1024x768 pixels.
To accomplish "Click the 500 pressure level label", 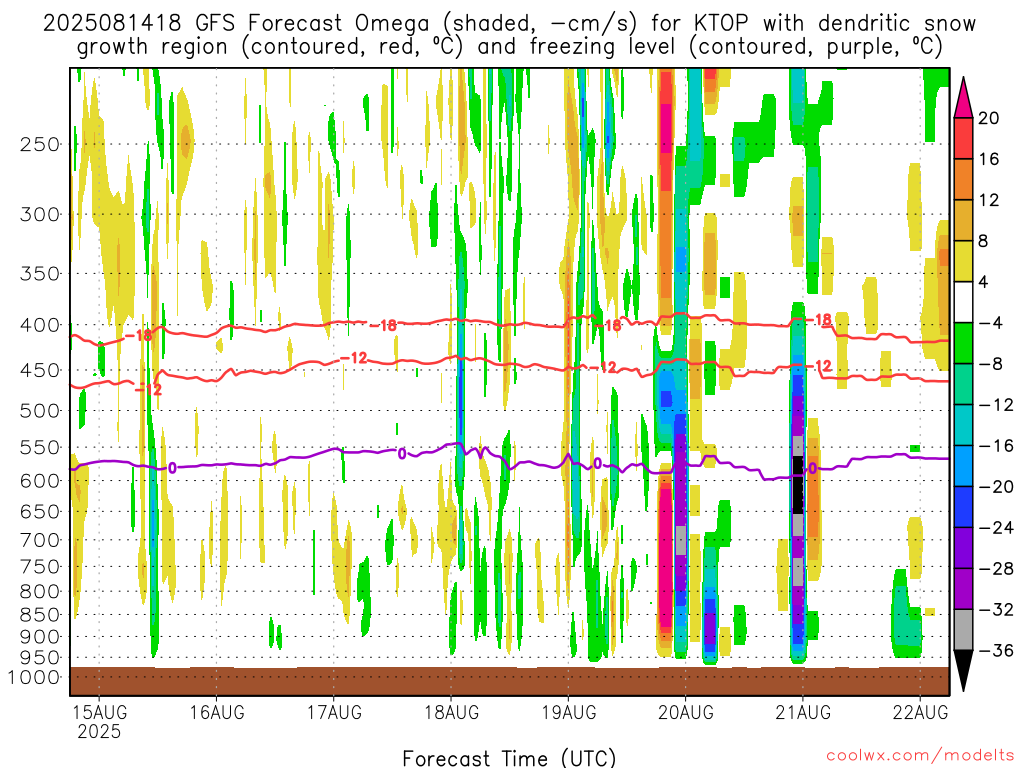I will coord(40,411).
